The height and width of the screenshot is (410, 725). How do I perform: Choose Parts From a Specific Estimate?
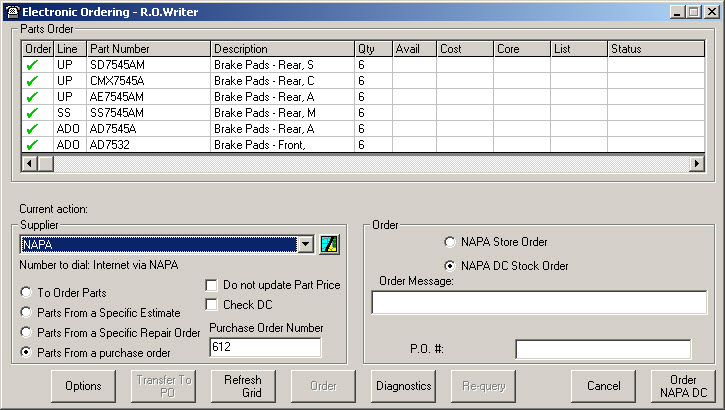[x=26, y=312]
